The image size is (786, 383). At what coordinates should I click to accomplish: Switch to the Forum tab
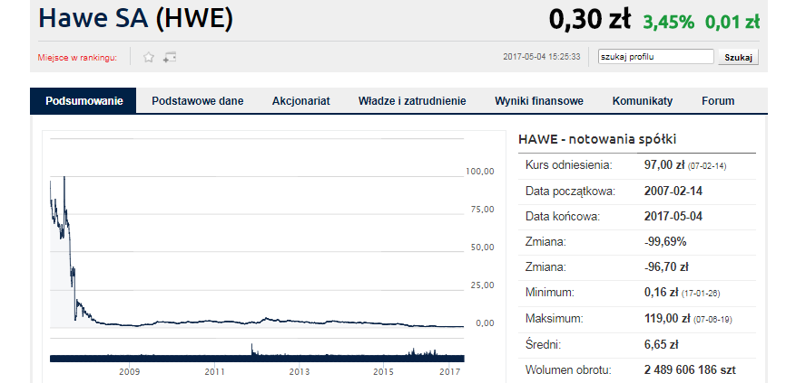(718, 101)
